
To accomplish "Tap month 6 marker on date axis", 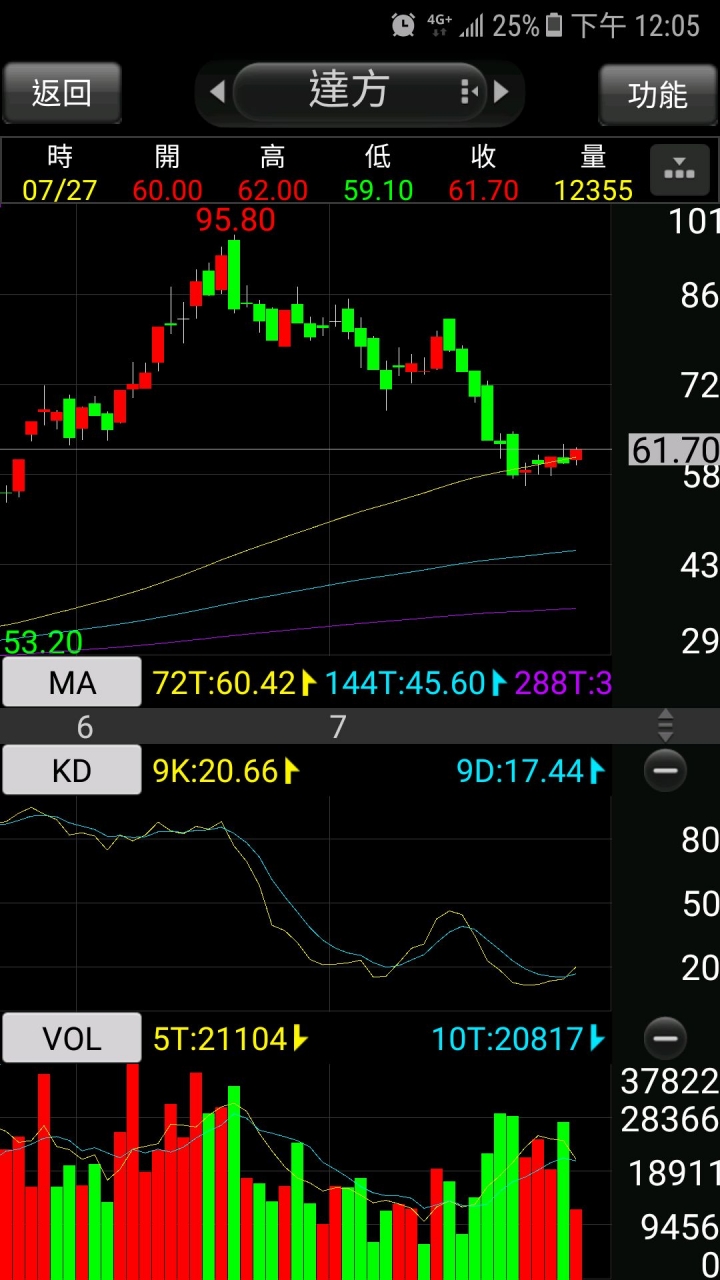I will point(85,727).
